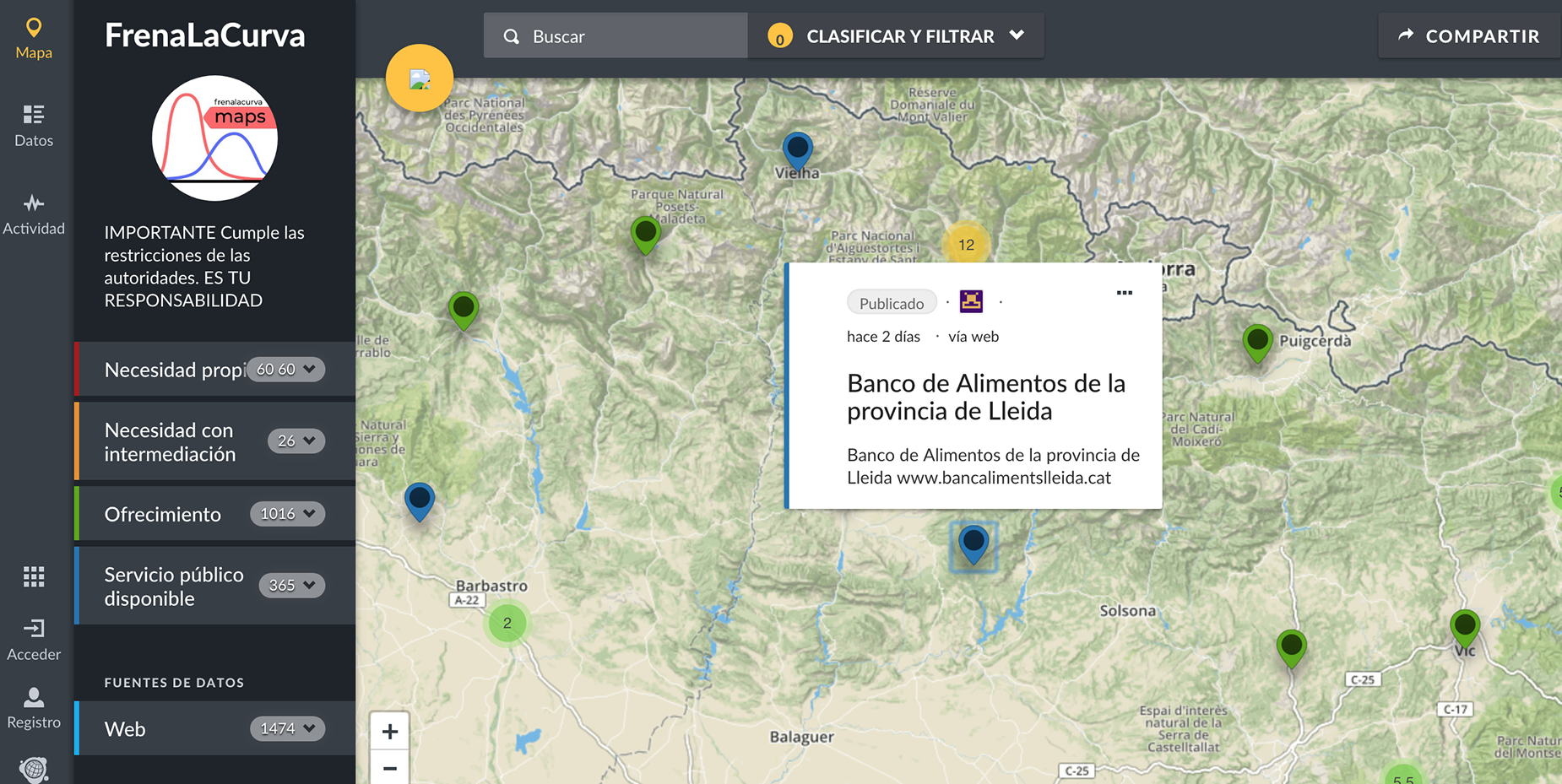Click the search magnifier icon
The height and width of the screenshot is (784, 1562).
tap(511, 36)
